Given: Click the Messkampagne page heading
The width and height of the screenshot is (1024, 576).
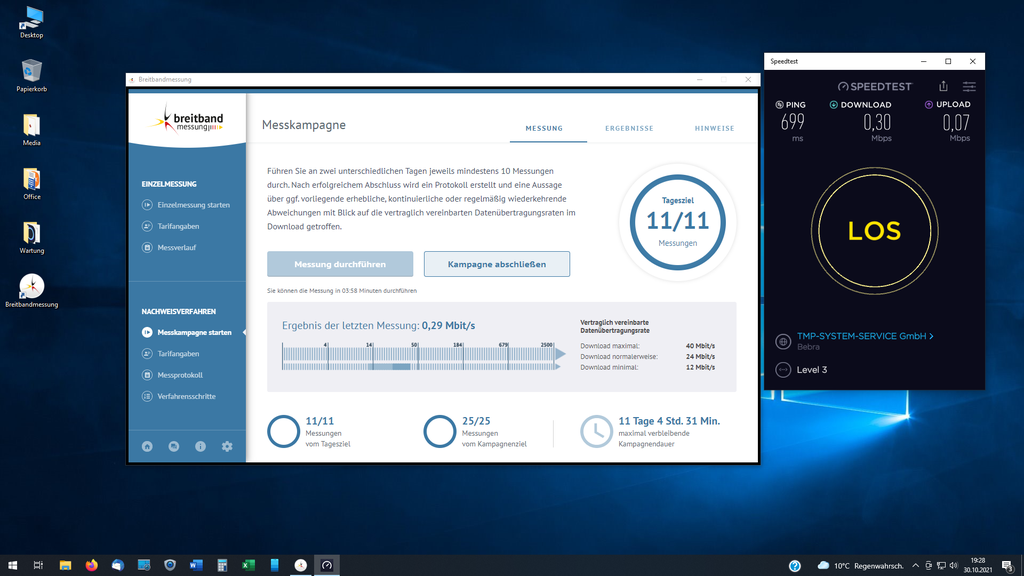Looking at the screenshot, I should [304, 125].
